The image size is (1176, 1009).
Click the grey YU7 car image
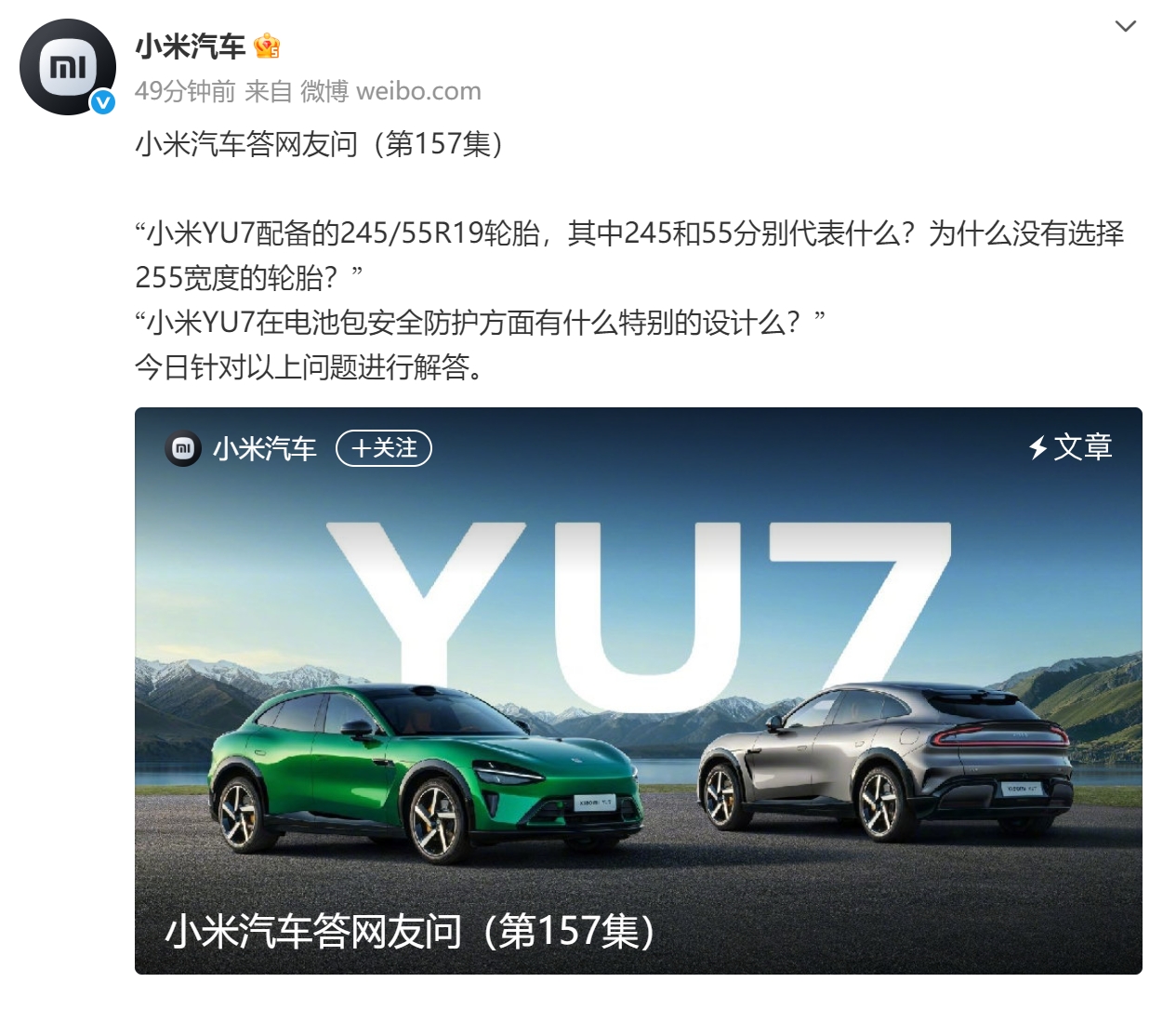click(x=884, y=760)
